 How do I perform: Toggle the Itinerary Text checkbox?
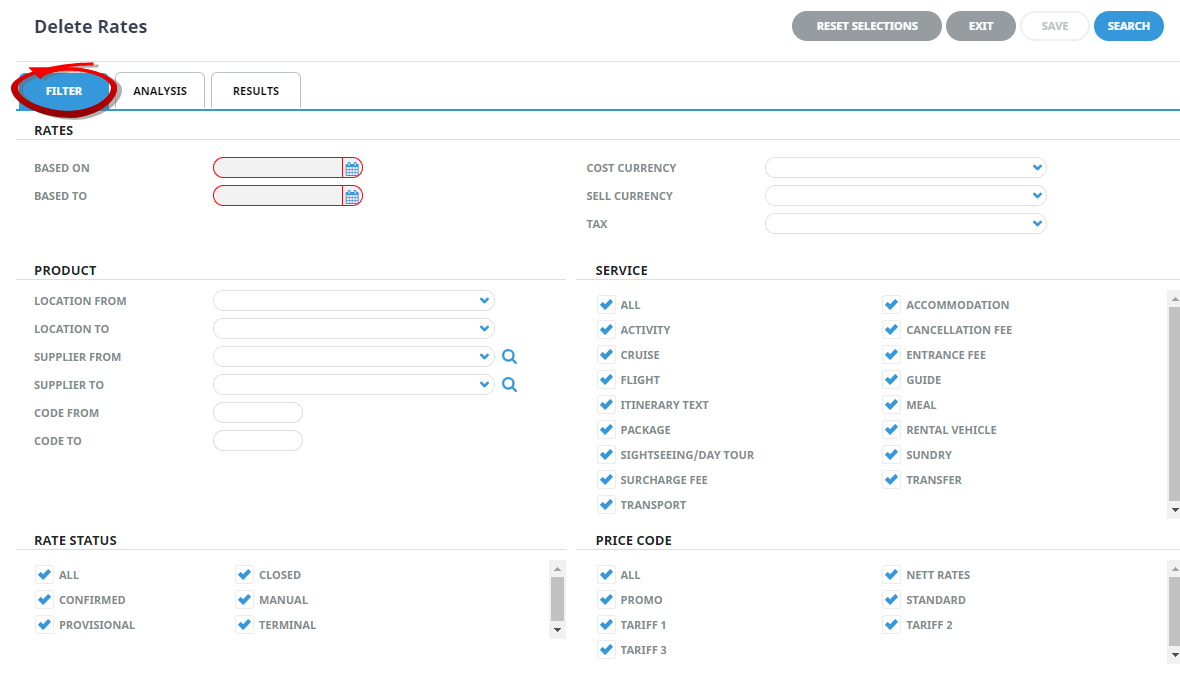(x=606, y=405)
